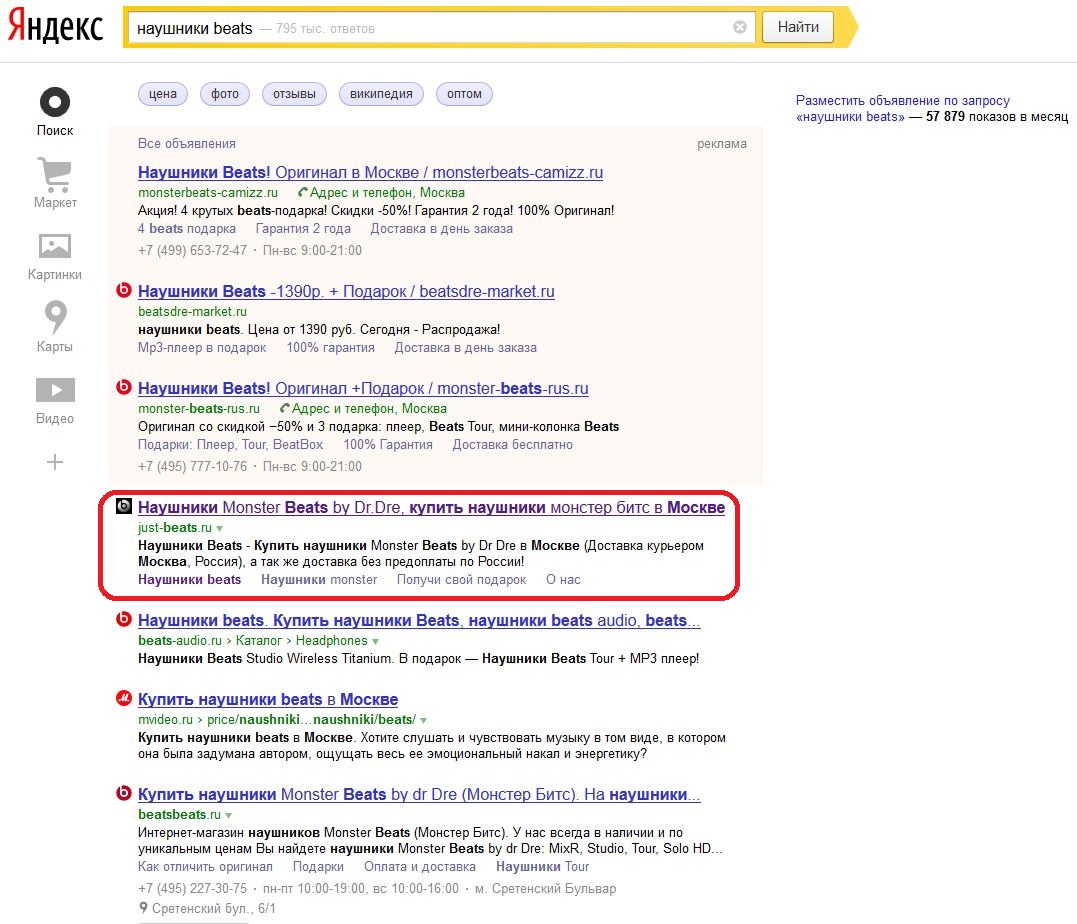This screenshot has height=924, width=1077.
Task: Select the Поиск sidebar icon
Action: click(55, 102)
